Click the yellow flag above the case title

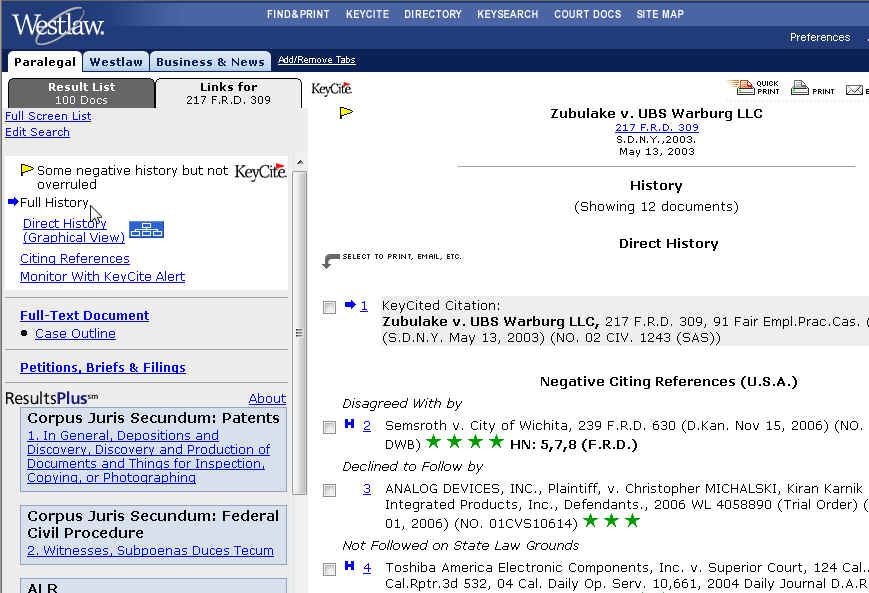(x=346, y=113)
